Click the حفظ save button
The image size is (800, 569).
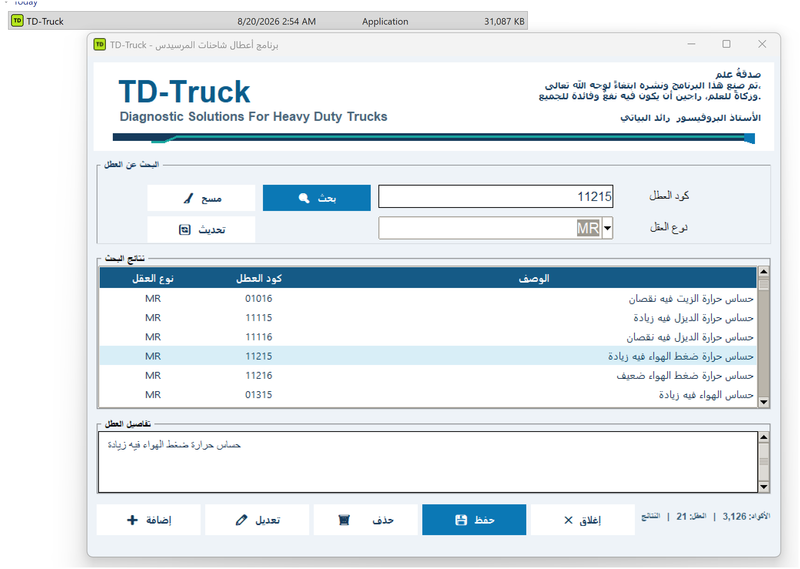[474, 519]
